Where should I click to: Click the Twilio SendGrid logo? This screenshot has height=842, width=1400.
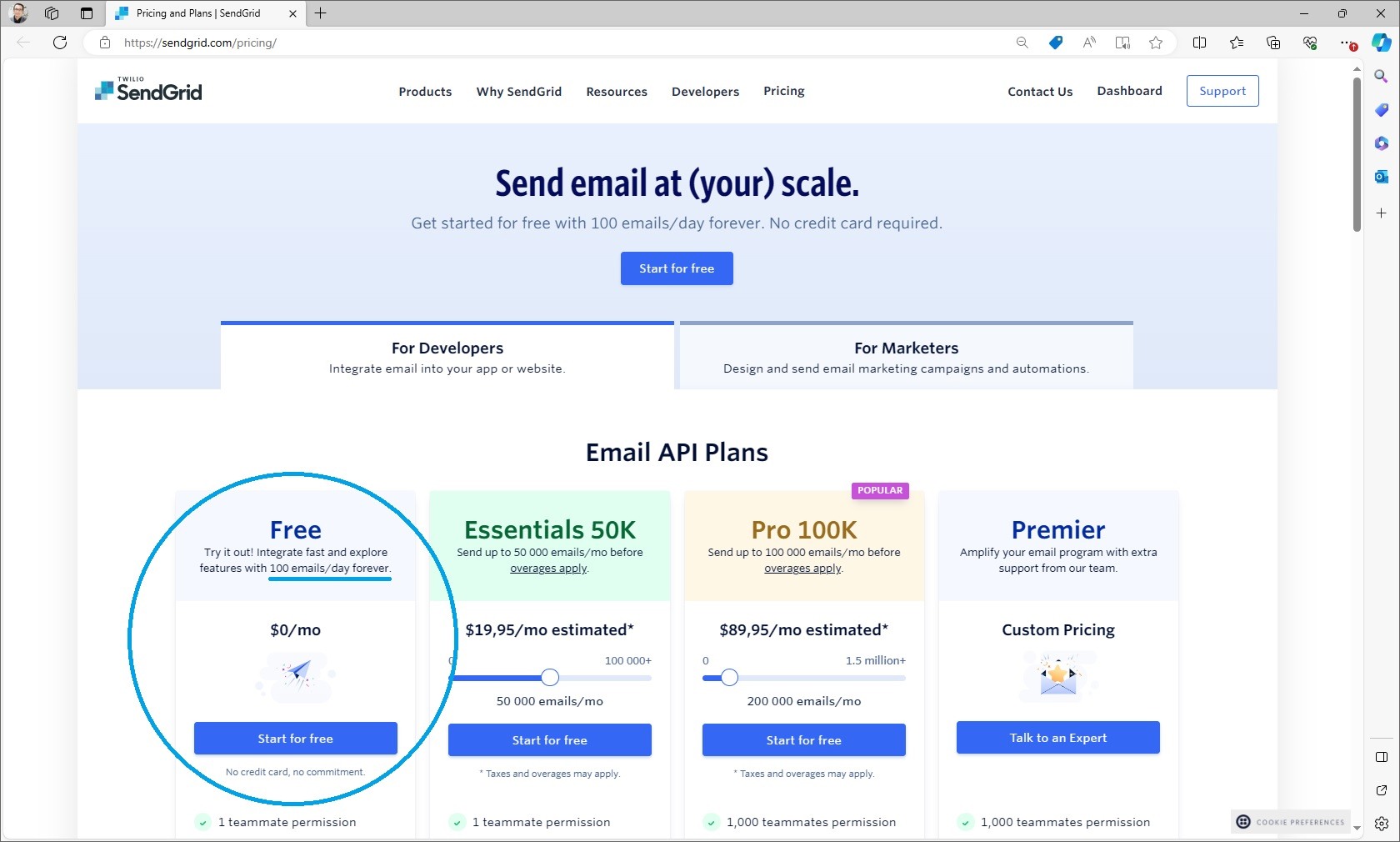click(148, 89)
